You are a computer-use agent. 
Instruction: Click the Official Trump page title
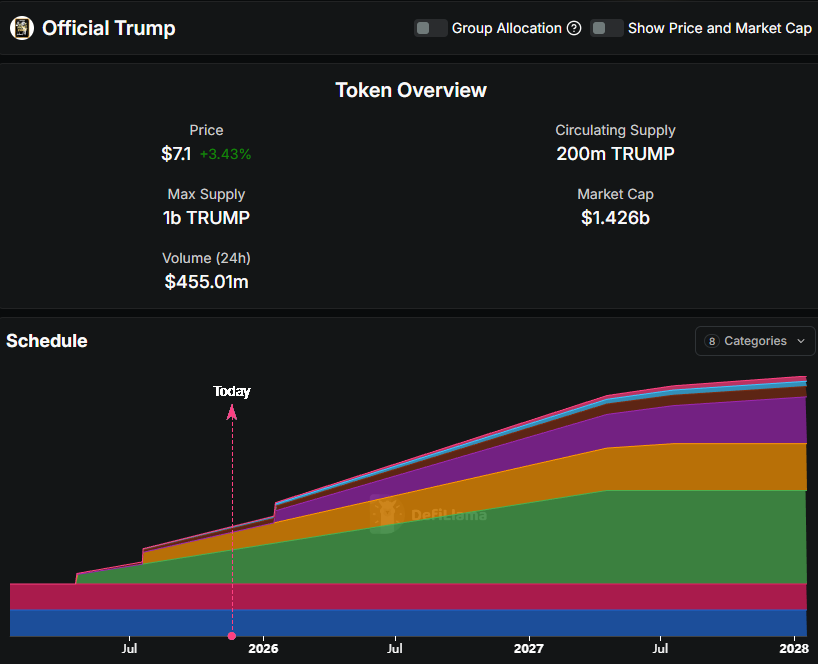click(108, 28)
